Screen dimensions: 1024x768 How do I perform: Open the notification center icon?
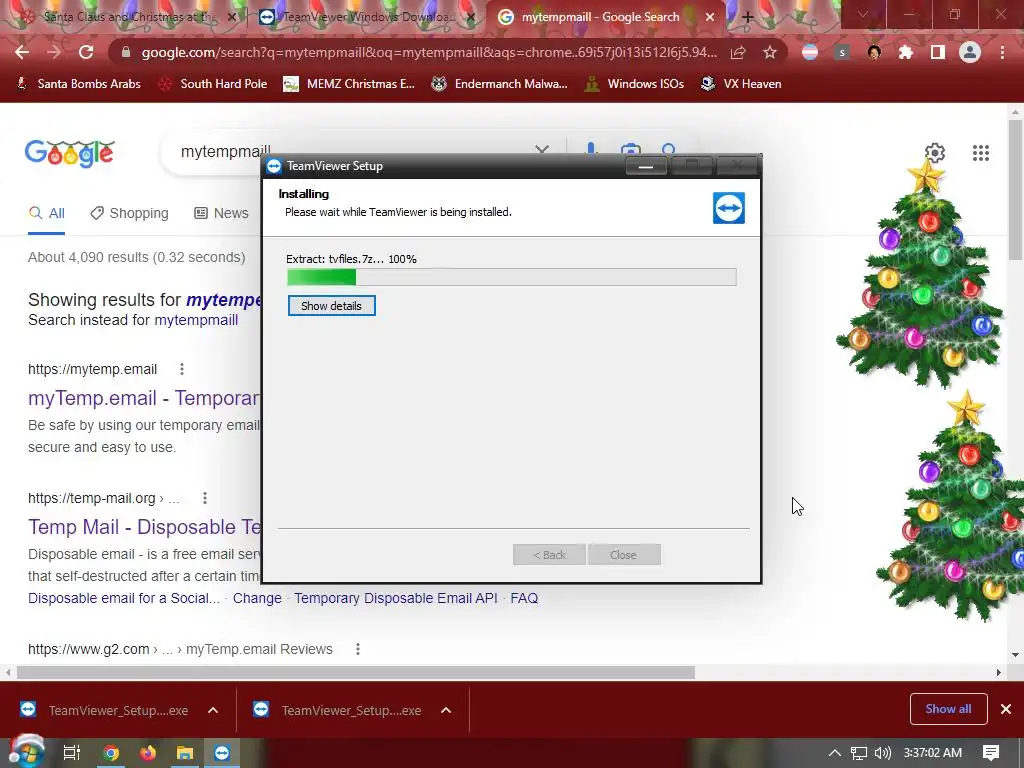991,753
